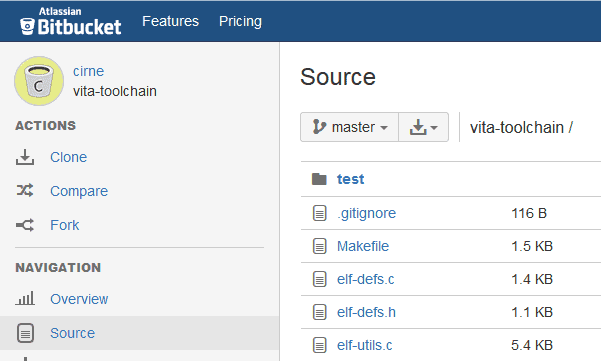The image size is (601, 361).
Task: Click the elf-utils.c file icon
Action: 319,345
